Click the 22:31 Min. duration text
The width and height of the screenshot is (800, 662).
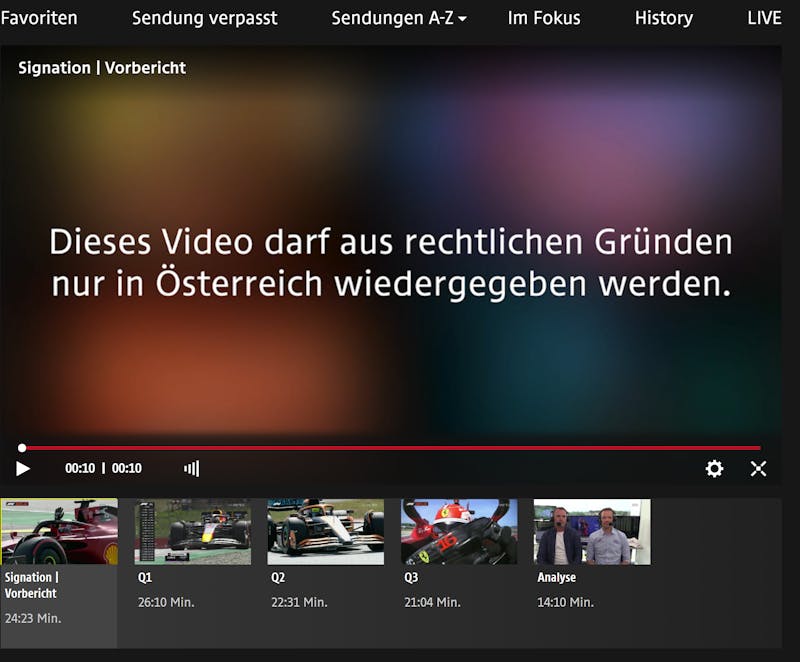coord(299,602)
